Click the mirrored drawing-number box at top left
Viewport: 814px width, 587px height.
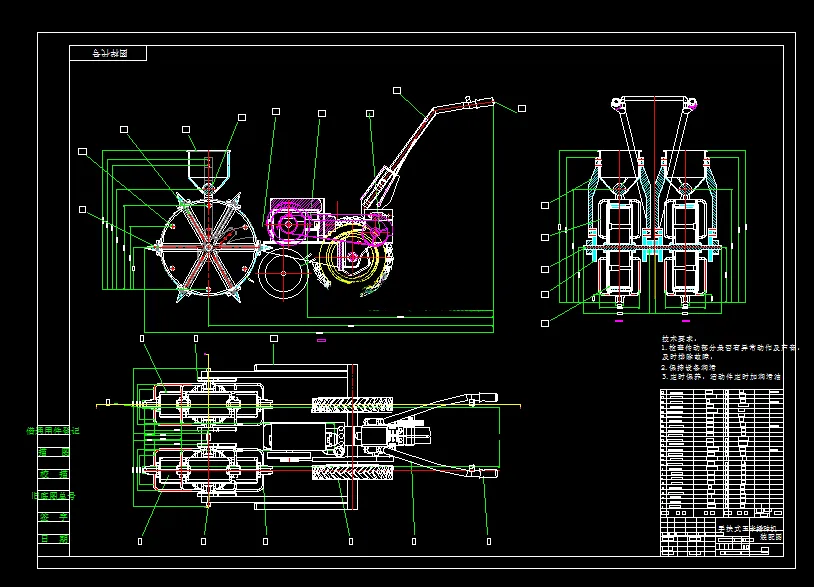[x=108, y=53]
